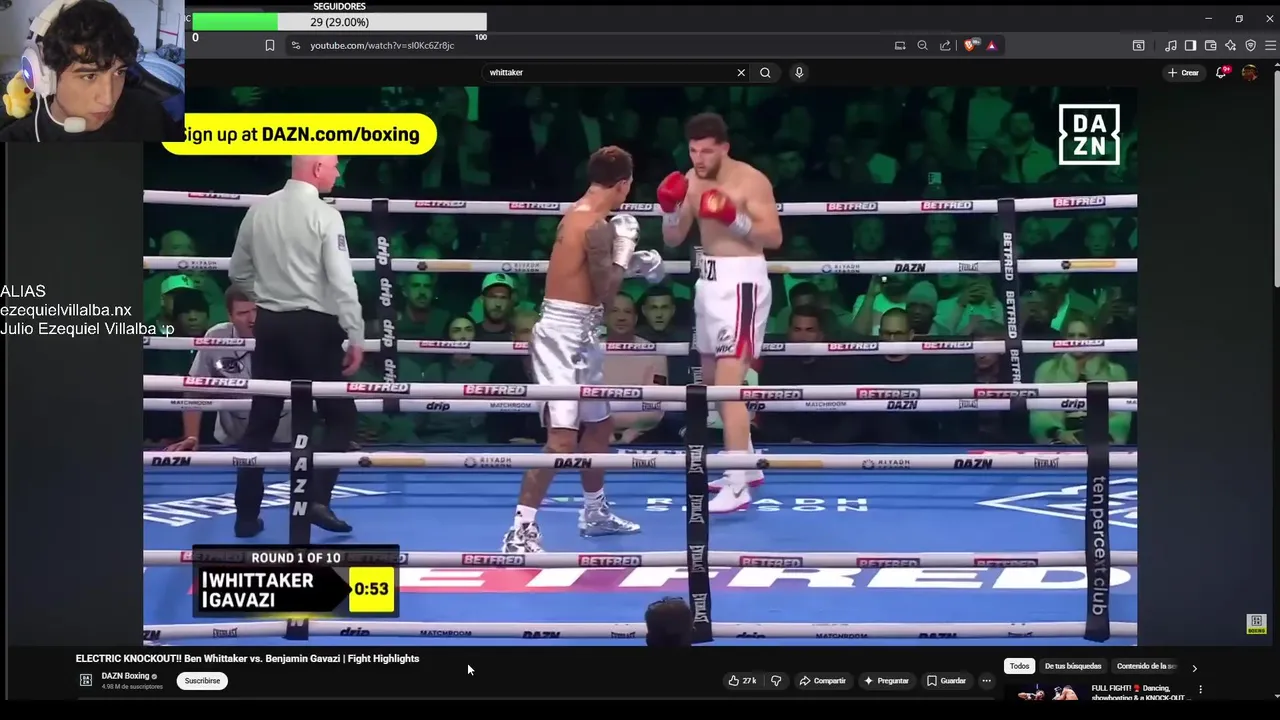Select the Todos filter chip

pyautogui.click(x=1019, y=666)
